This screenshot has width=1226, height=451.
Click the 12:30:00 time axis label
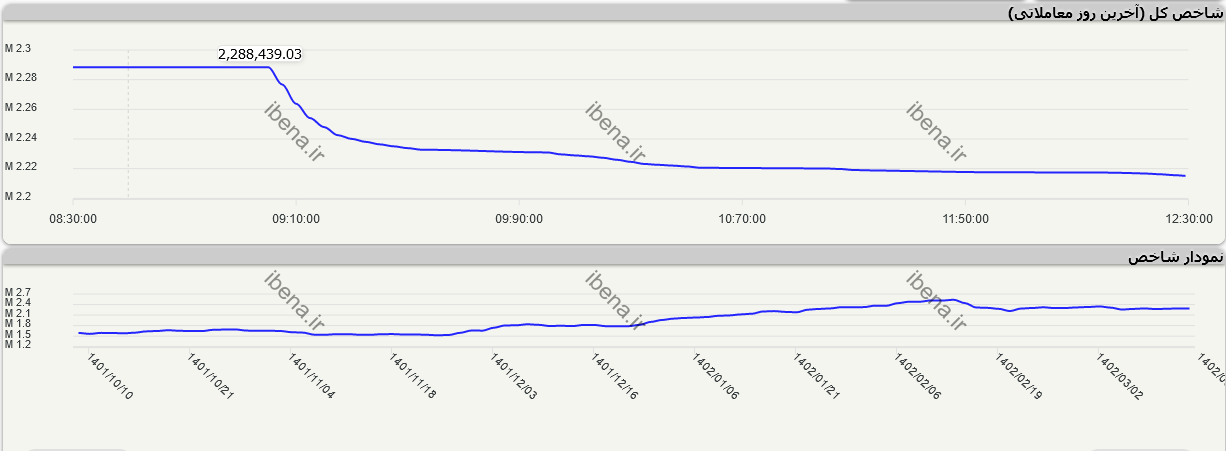pos(1187,219)
